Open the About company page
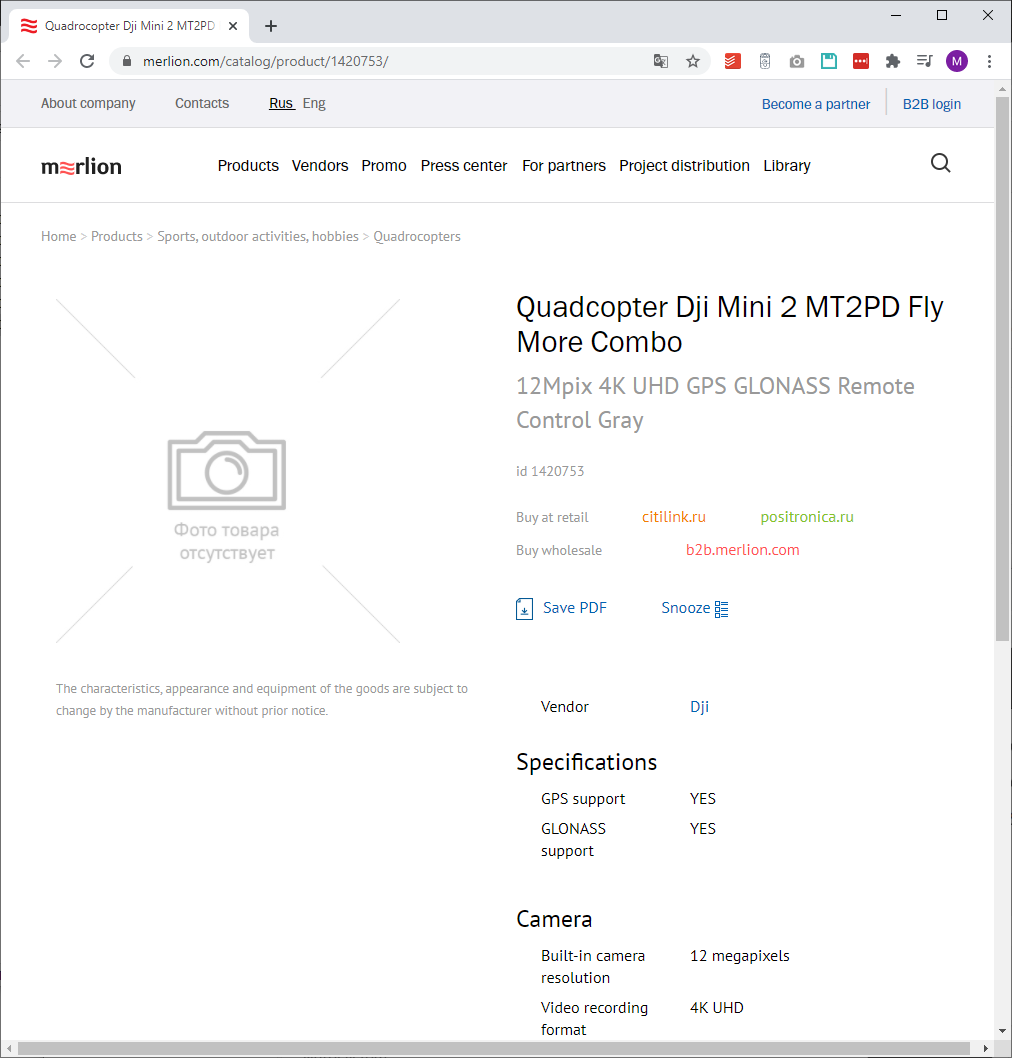 [88, 103]
